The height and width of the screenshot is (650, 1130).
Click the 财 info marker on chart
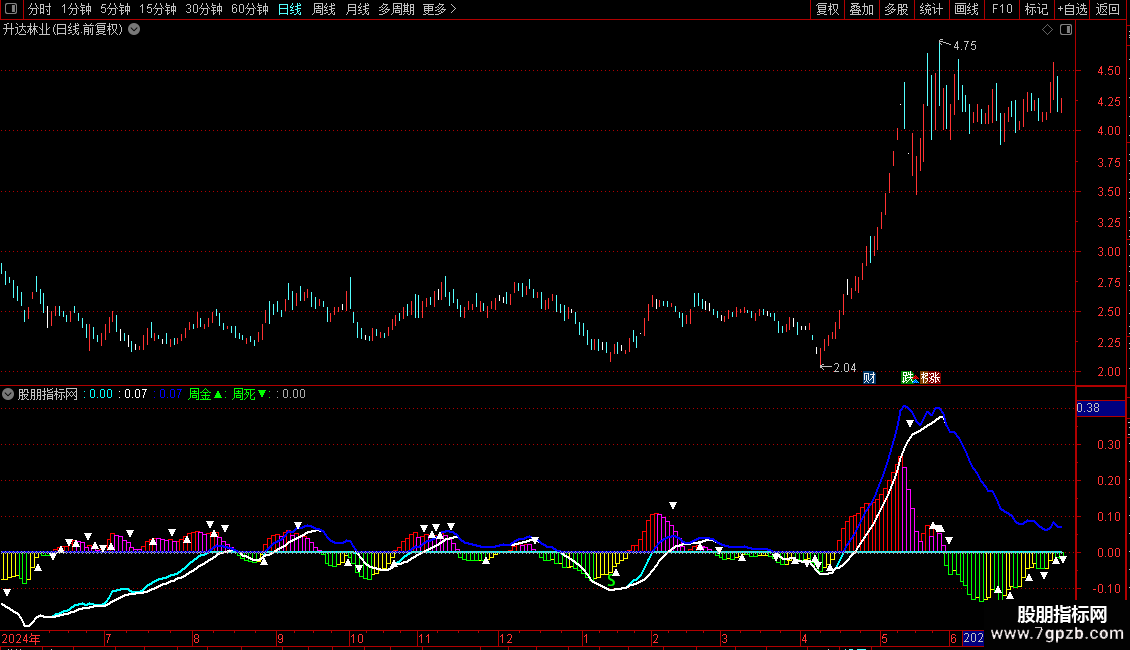(869, 378)
